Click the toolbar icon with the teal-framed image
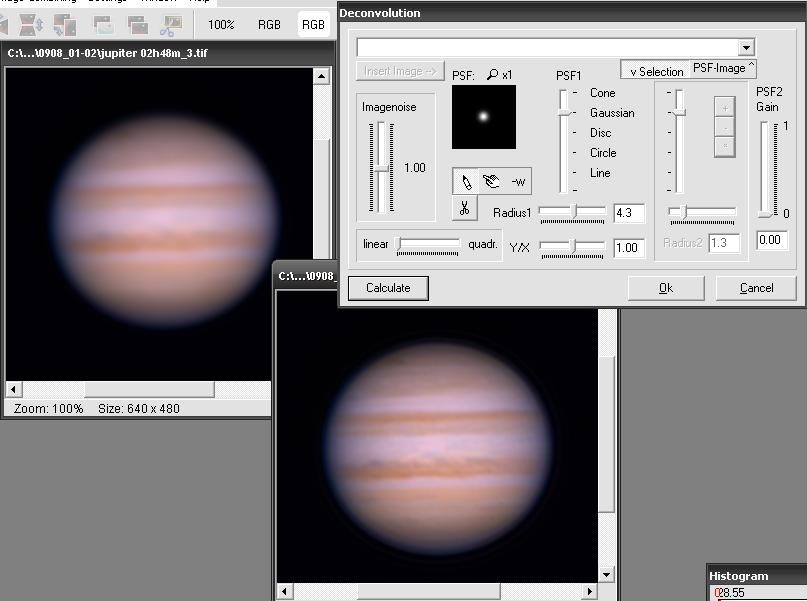 point(103,25)
